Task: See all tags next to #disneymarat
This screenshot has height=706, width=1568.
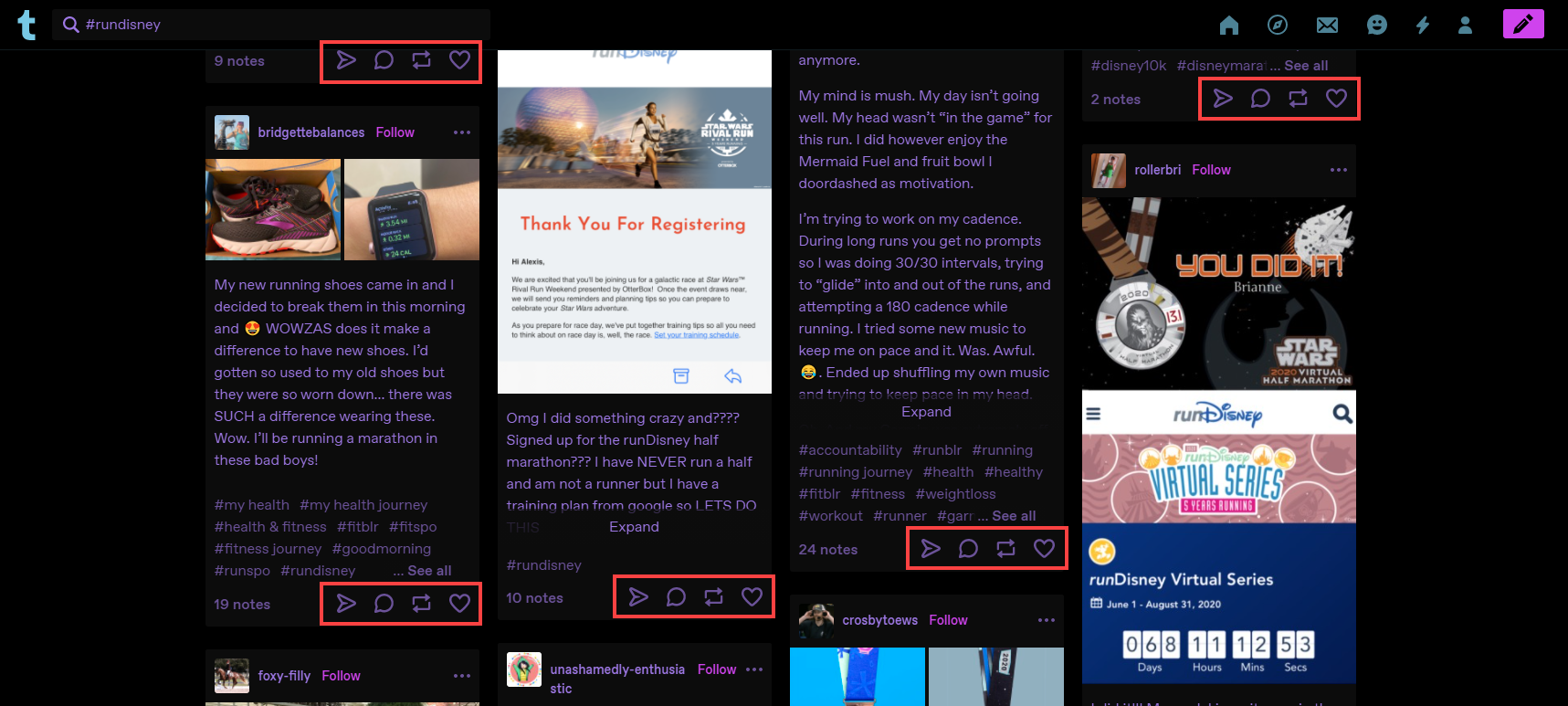Action: point(1306,66)
